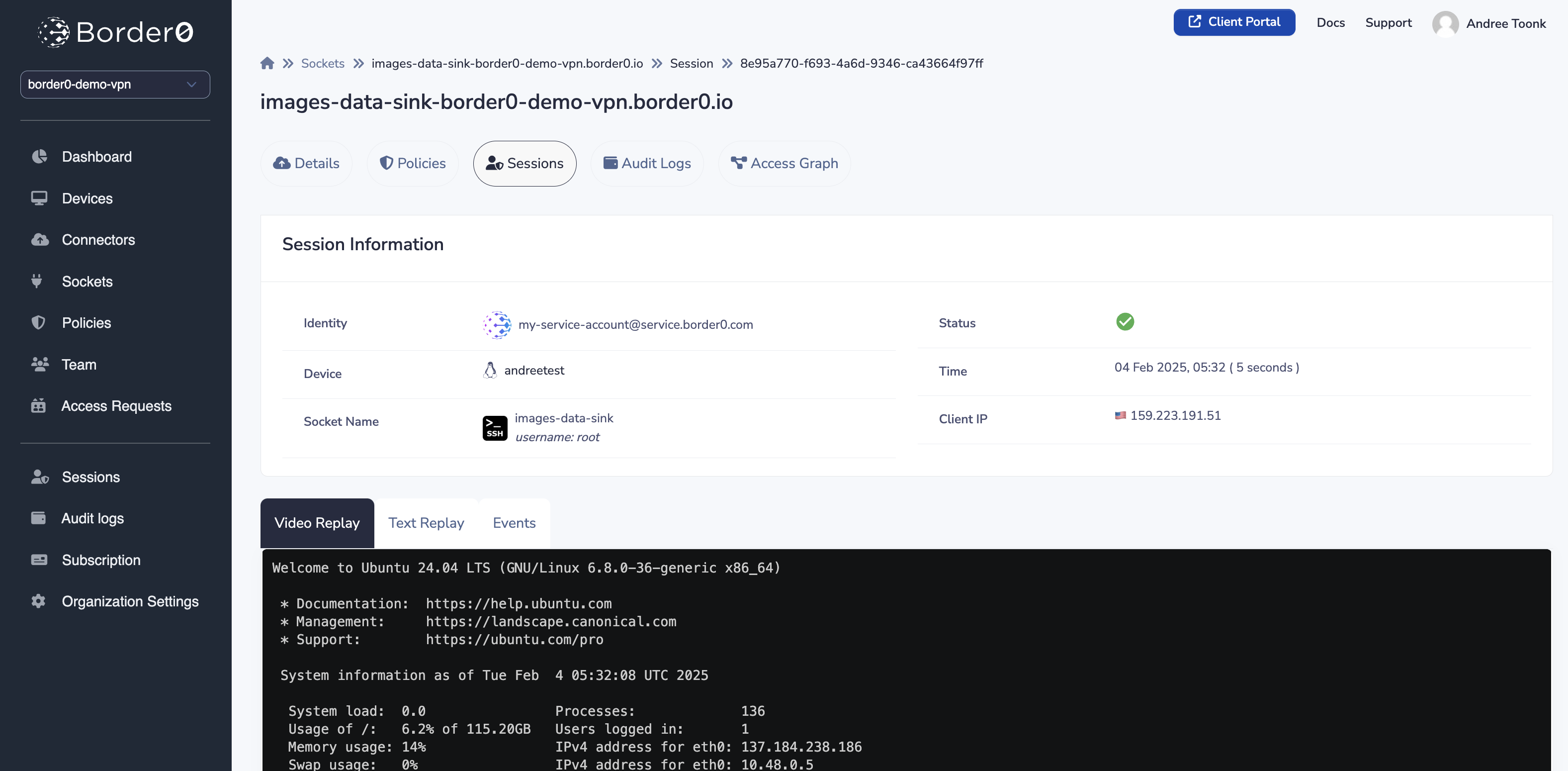Click inside the terminal video replay

[x=906, y=660]
